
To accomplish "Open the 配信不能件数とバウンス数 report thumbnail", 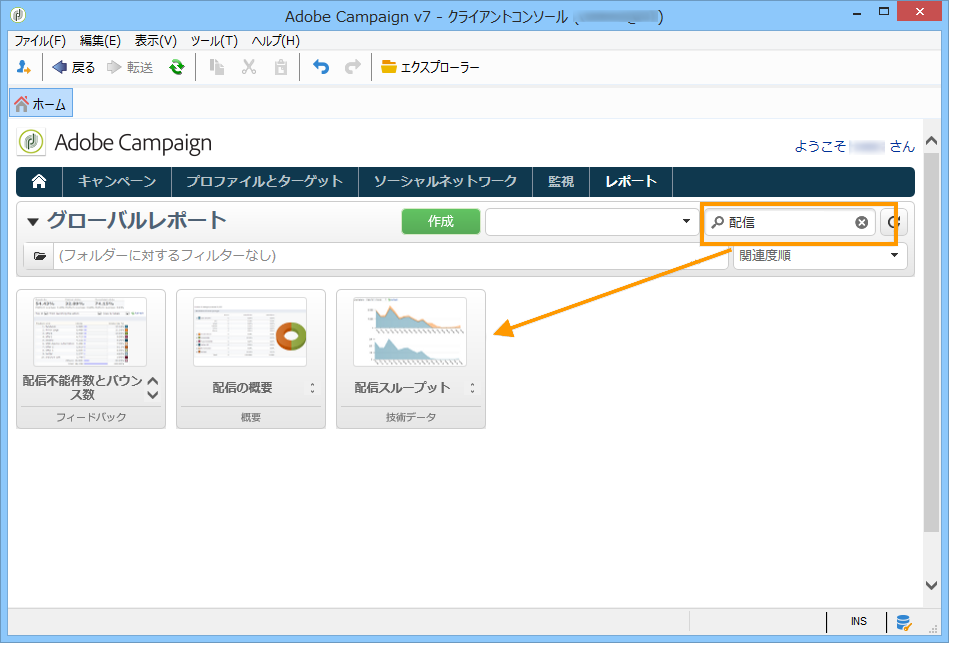I will point(90,332).
